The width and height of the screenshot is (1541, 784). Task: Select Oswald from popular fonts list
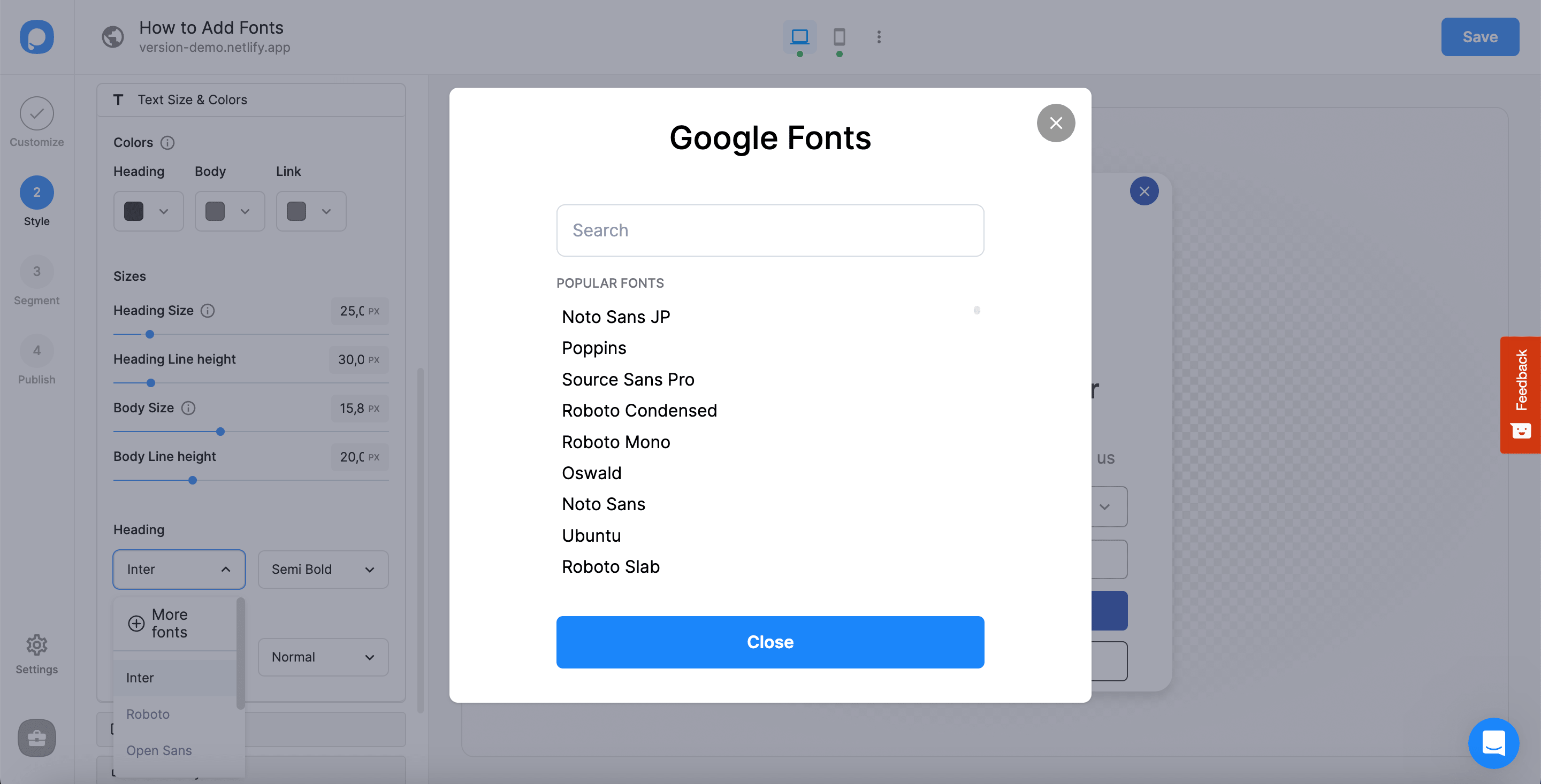(x=591, y=473)
